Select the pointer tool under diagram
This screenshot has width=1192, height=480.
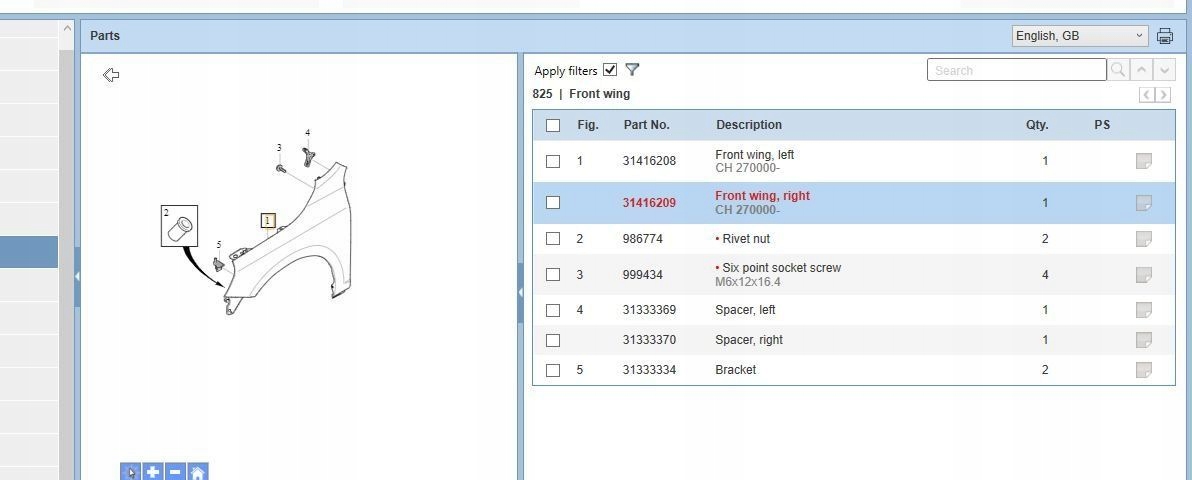[131, 472]
